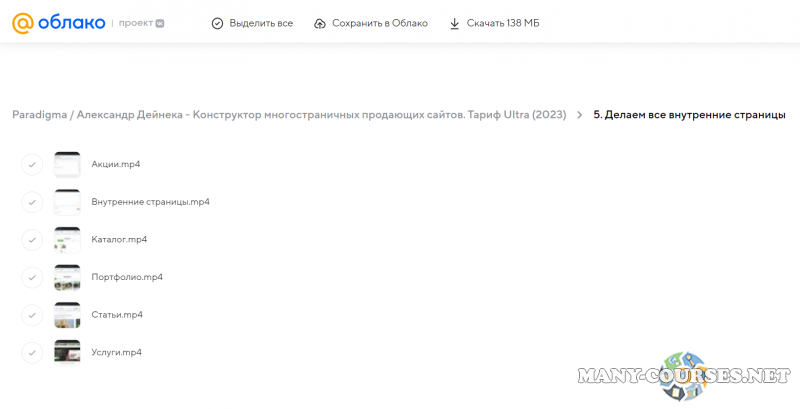Click the Выделить все checkmark icon
The image size is (800, 409).
pos(217,23)
